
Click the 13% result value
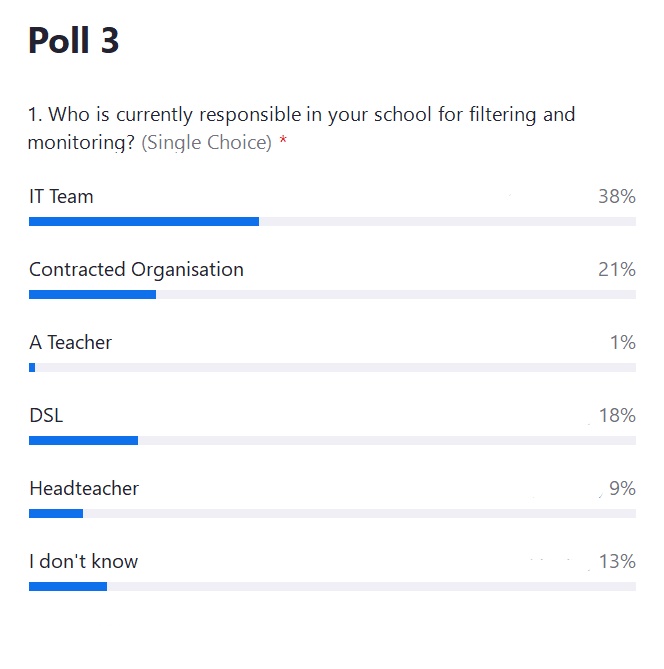pos(617,561)
